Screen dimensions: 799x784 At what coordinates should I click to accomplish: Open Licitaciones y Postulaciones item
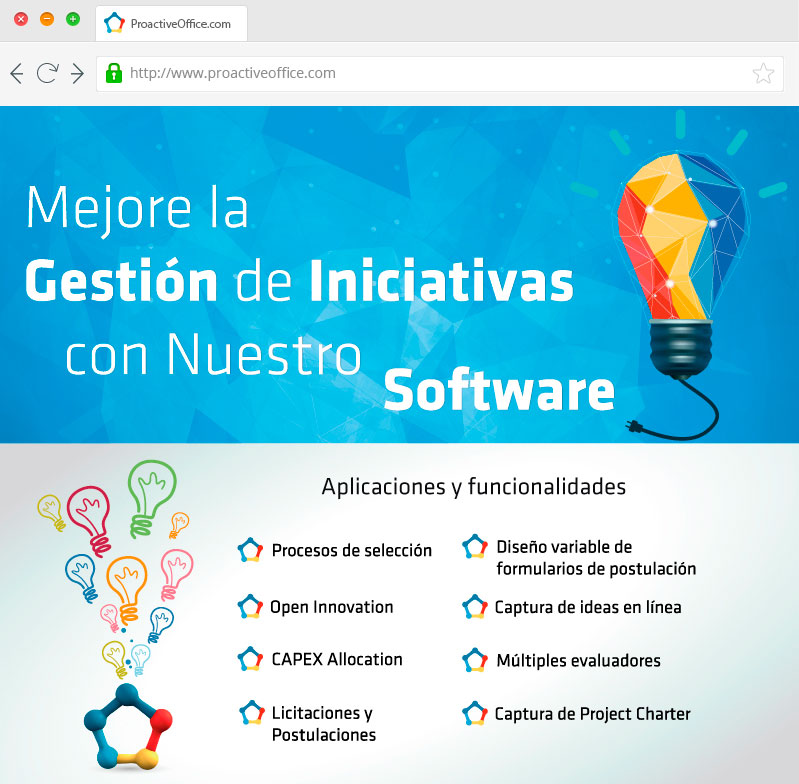[323, 724]
